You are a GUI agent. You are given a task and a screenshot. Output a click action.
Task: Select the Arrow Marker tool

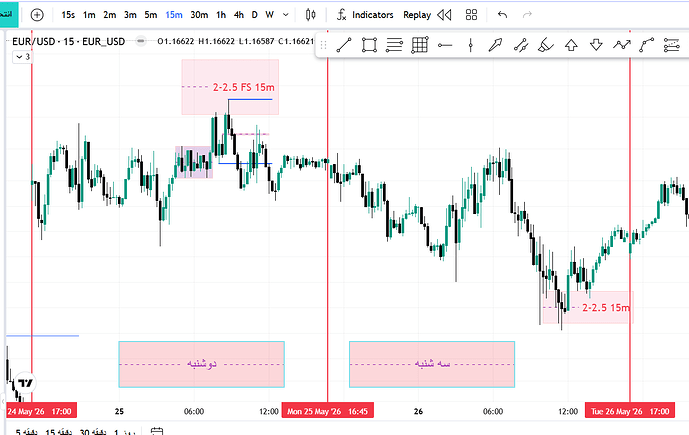click(495, 45)
